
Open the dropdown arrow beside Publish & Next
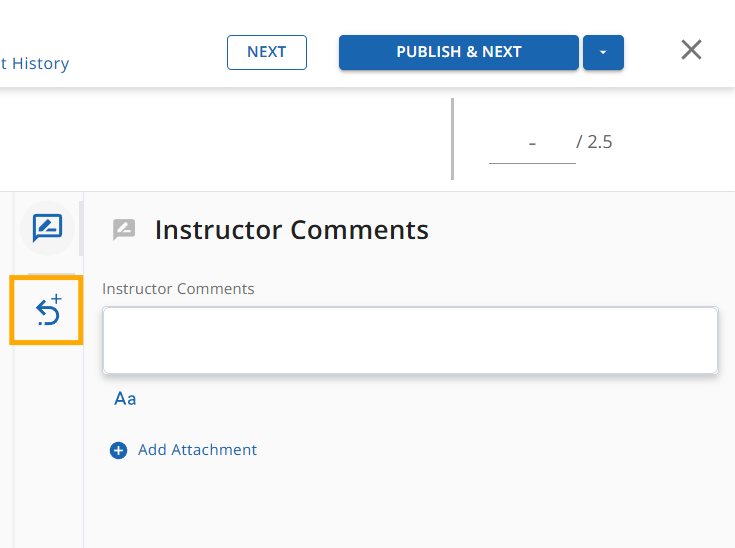603,53
